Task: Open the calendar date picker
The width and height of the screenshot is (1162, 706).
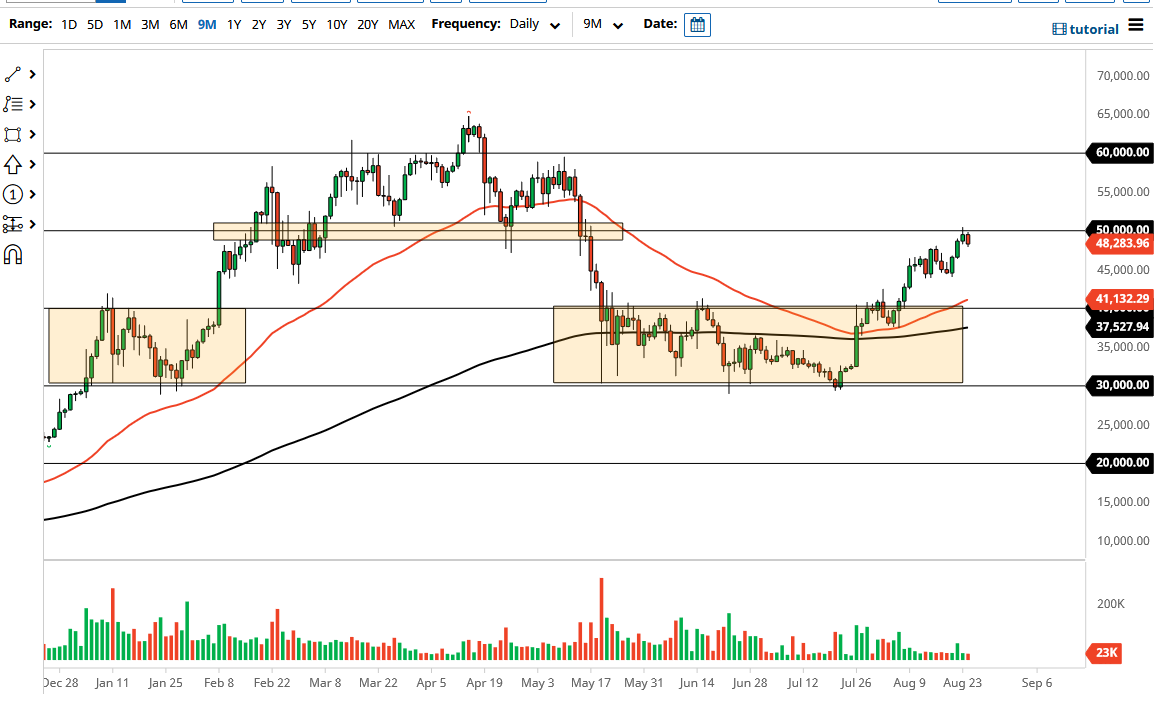Action: click(697, 24)
